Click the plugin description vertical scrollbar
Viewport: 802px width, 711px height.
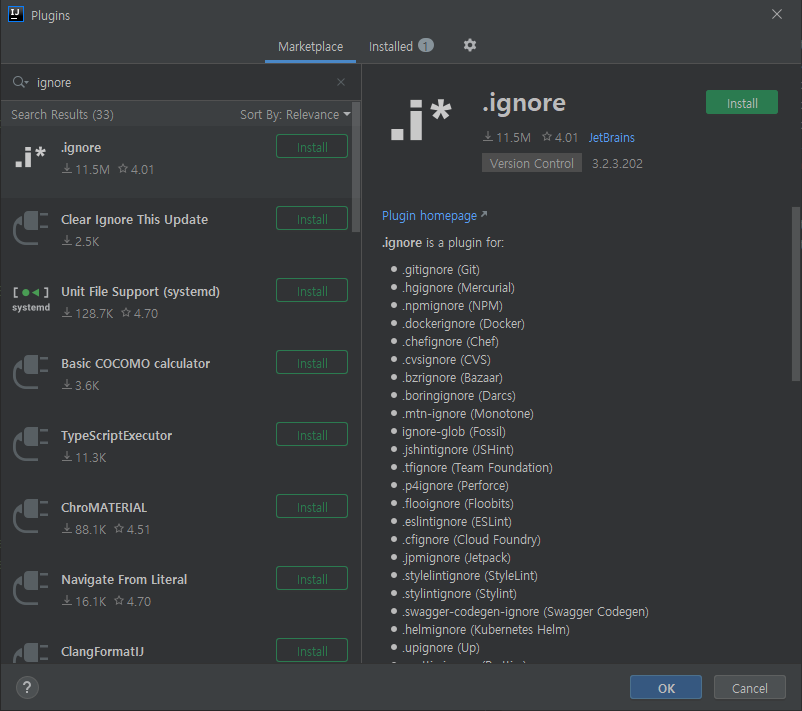795,294
